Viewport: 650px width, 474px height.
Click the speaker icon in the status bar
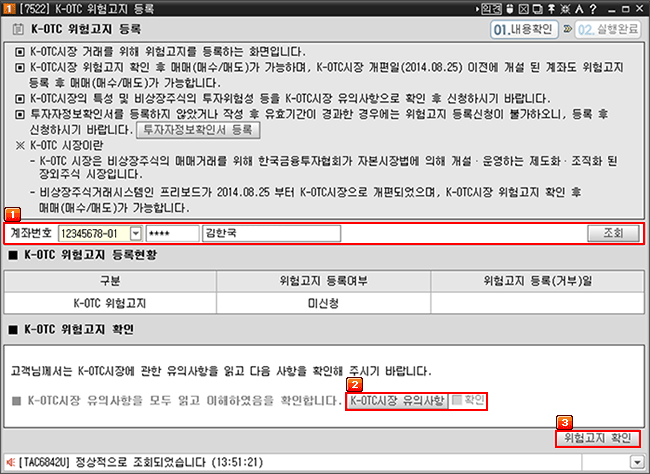click(x=10, y=462)
